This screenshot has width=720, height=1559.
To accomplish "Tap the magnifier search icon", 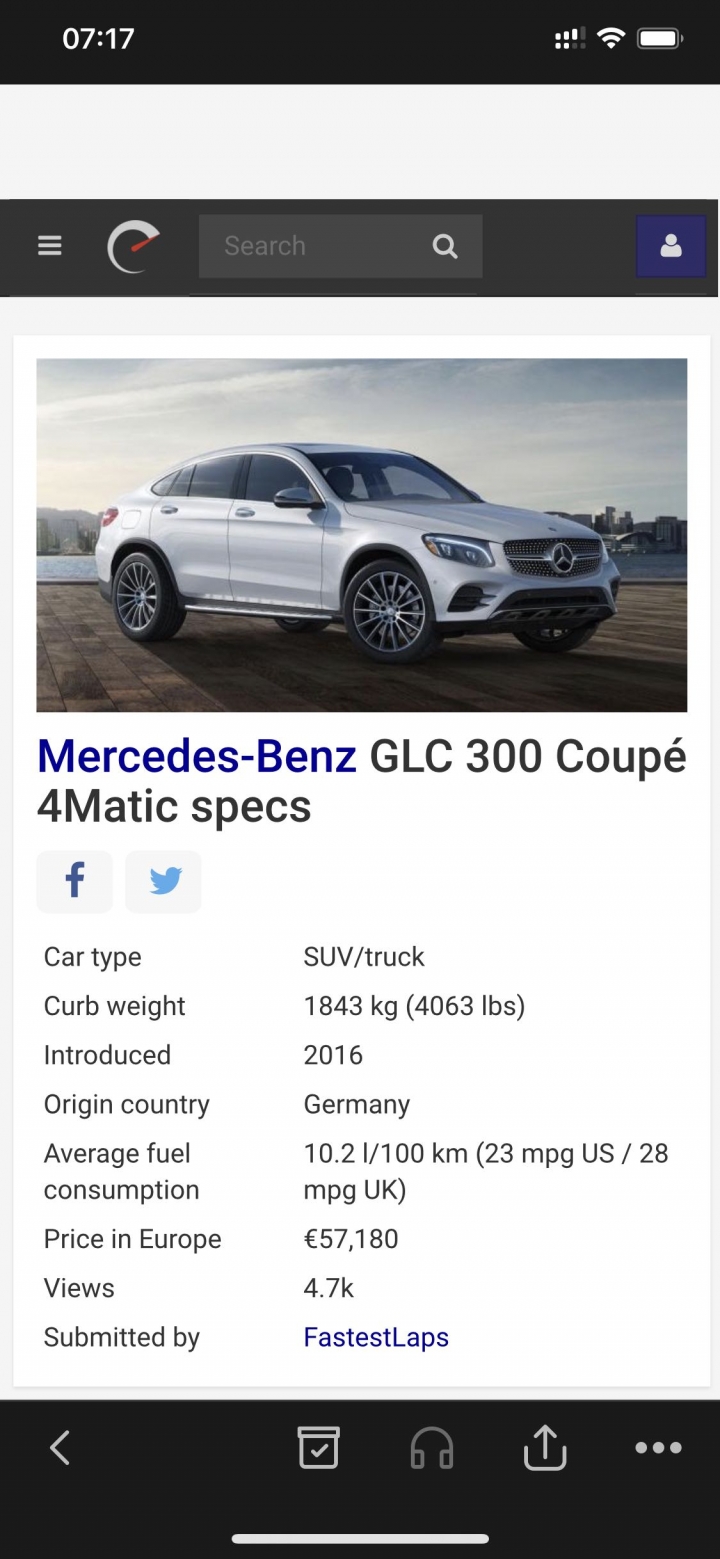I will click(444, 246).
